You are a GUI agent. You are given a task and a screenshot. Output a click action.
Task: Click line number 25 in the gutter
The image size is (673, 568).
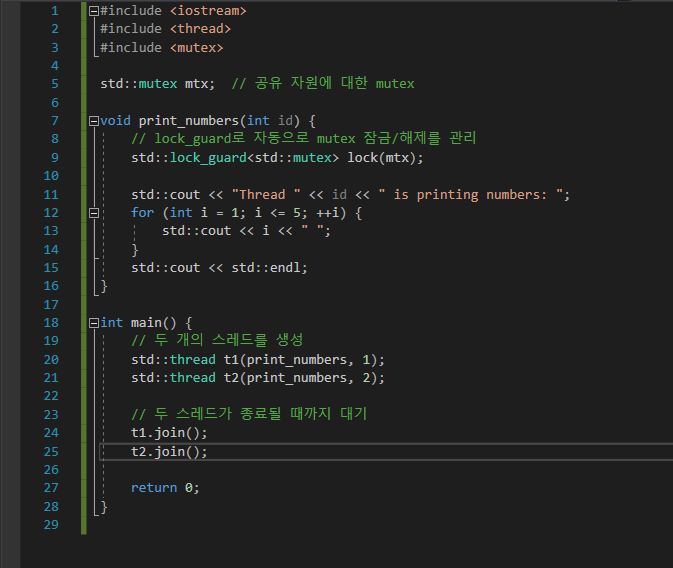click(51, 452)
